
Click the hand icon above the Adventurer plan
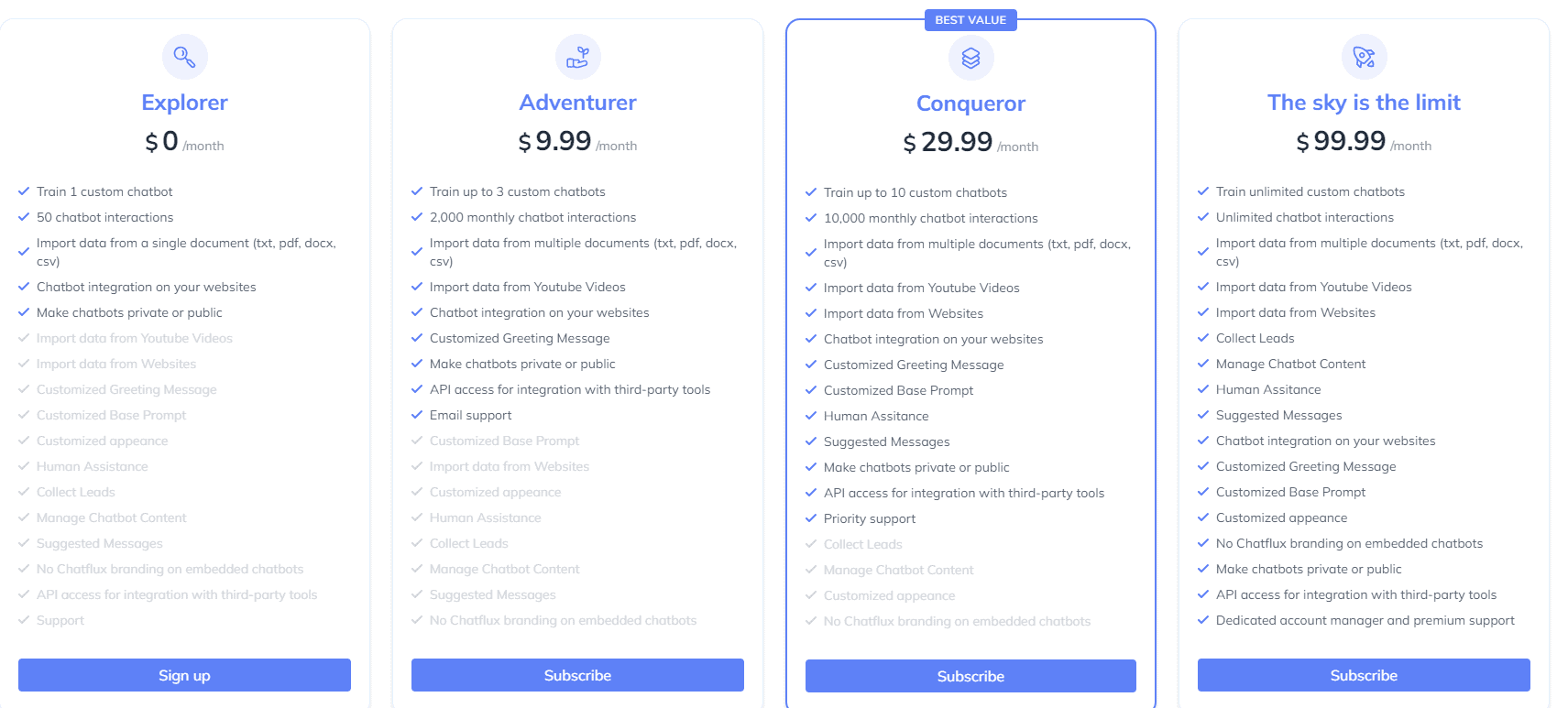click(x=577, y=56)
